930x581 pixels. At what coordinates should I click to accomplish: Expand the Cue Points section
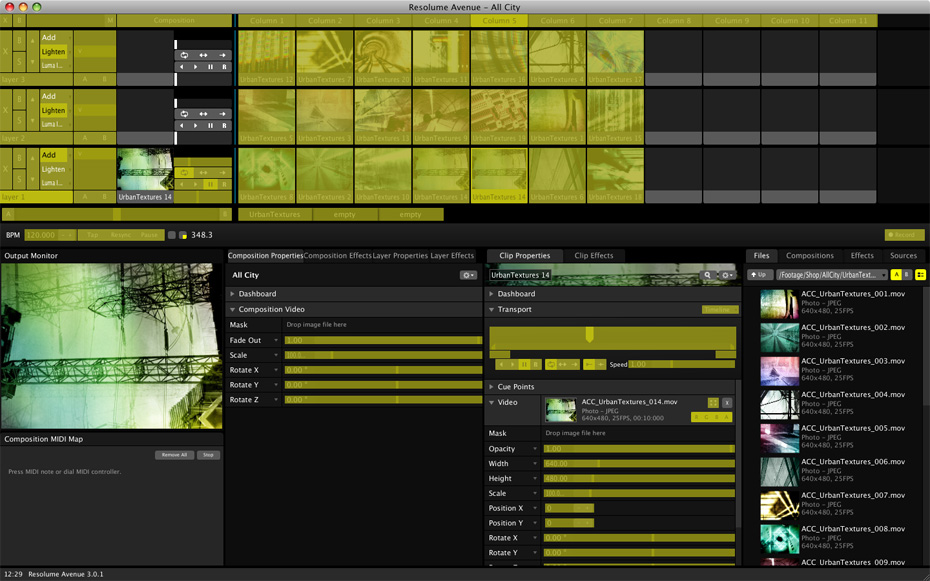[491, 387]
